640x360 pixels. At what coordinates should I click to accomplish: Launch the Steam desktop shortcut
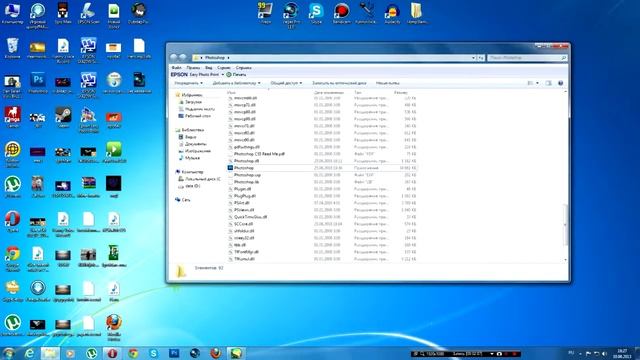63,117
